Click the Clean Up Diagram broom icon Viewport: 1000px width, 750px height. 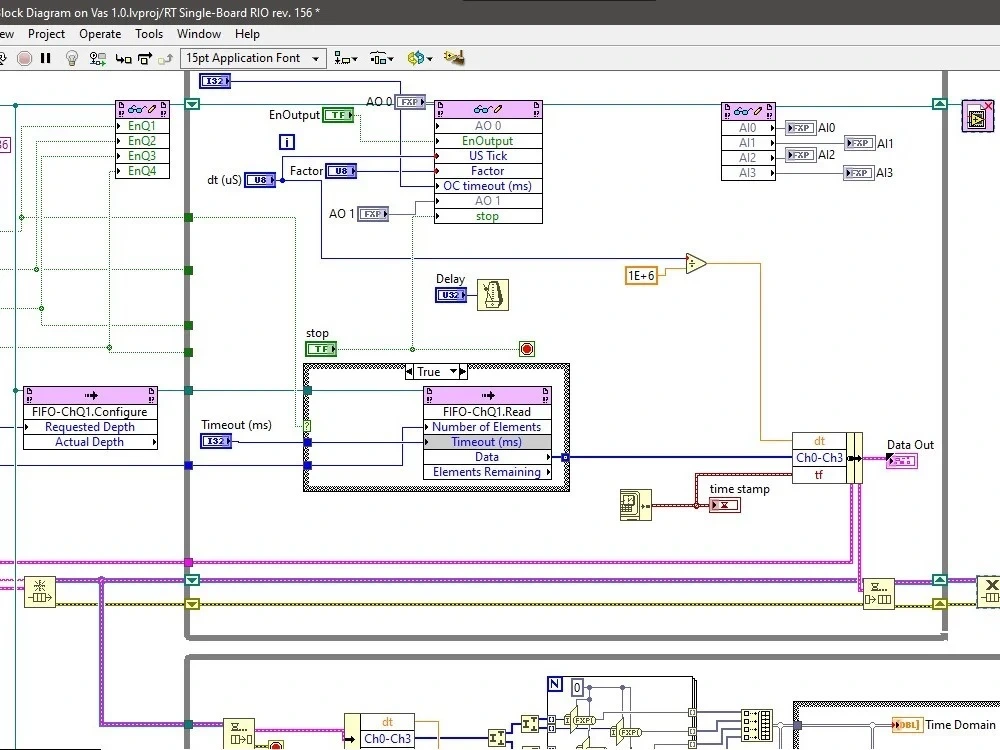[x=453, y=57]
